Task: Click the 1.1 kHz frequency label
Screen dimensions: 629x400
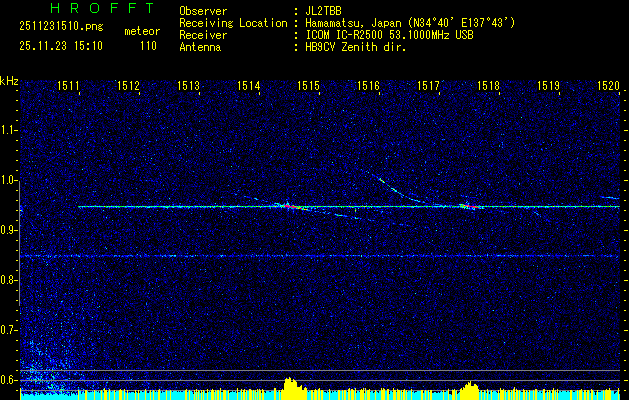Action: 9,130
